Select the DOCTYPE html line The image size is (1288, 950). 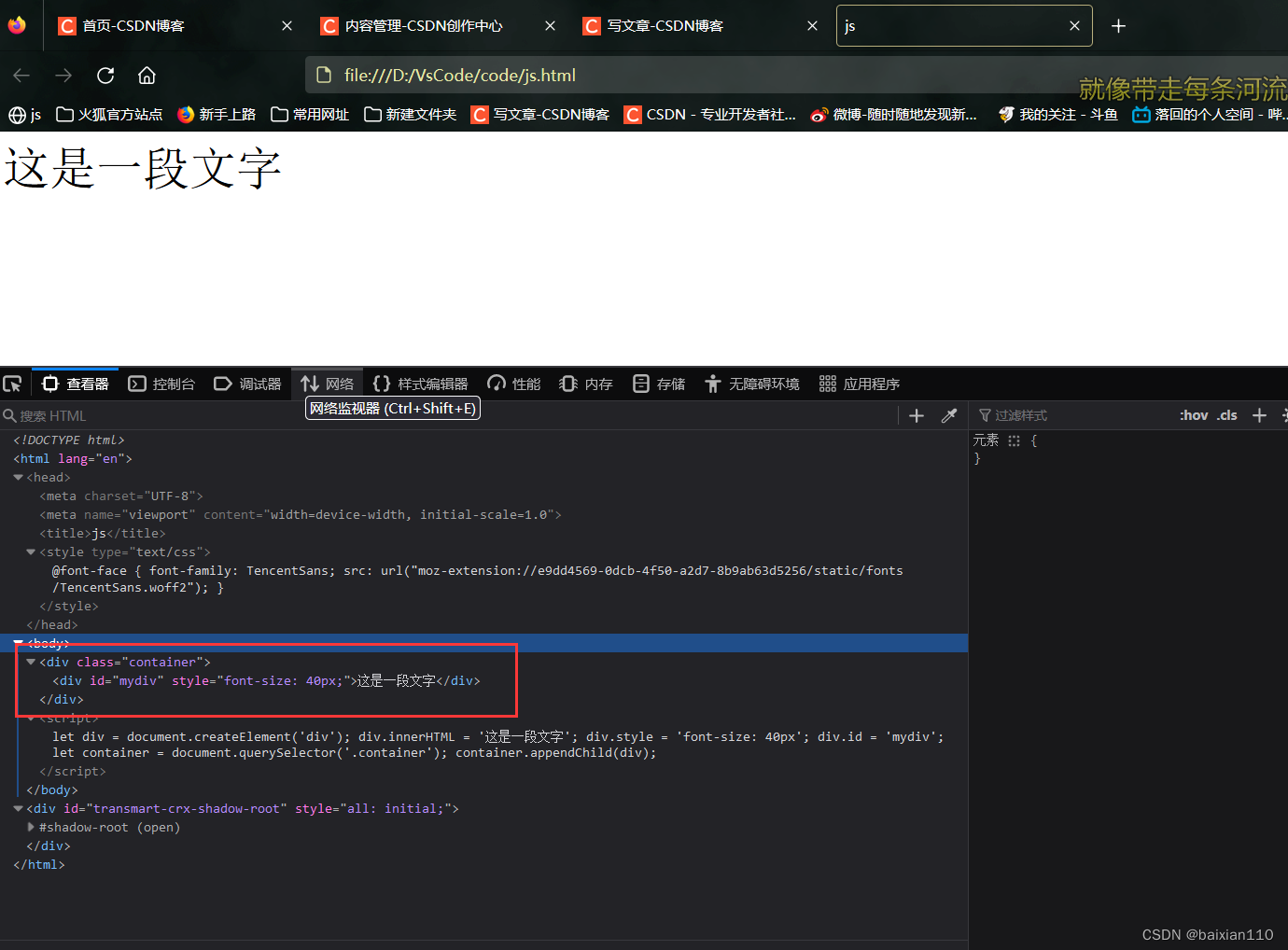point(69,440)
